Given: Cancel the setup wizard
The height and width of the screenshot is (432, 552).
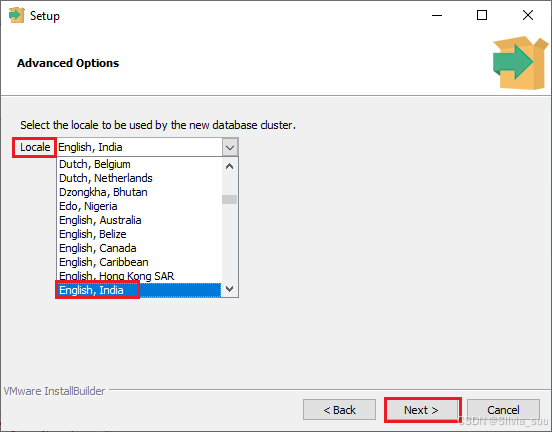Looking at the screenshot, I should point(503,410).
